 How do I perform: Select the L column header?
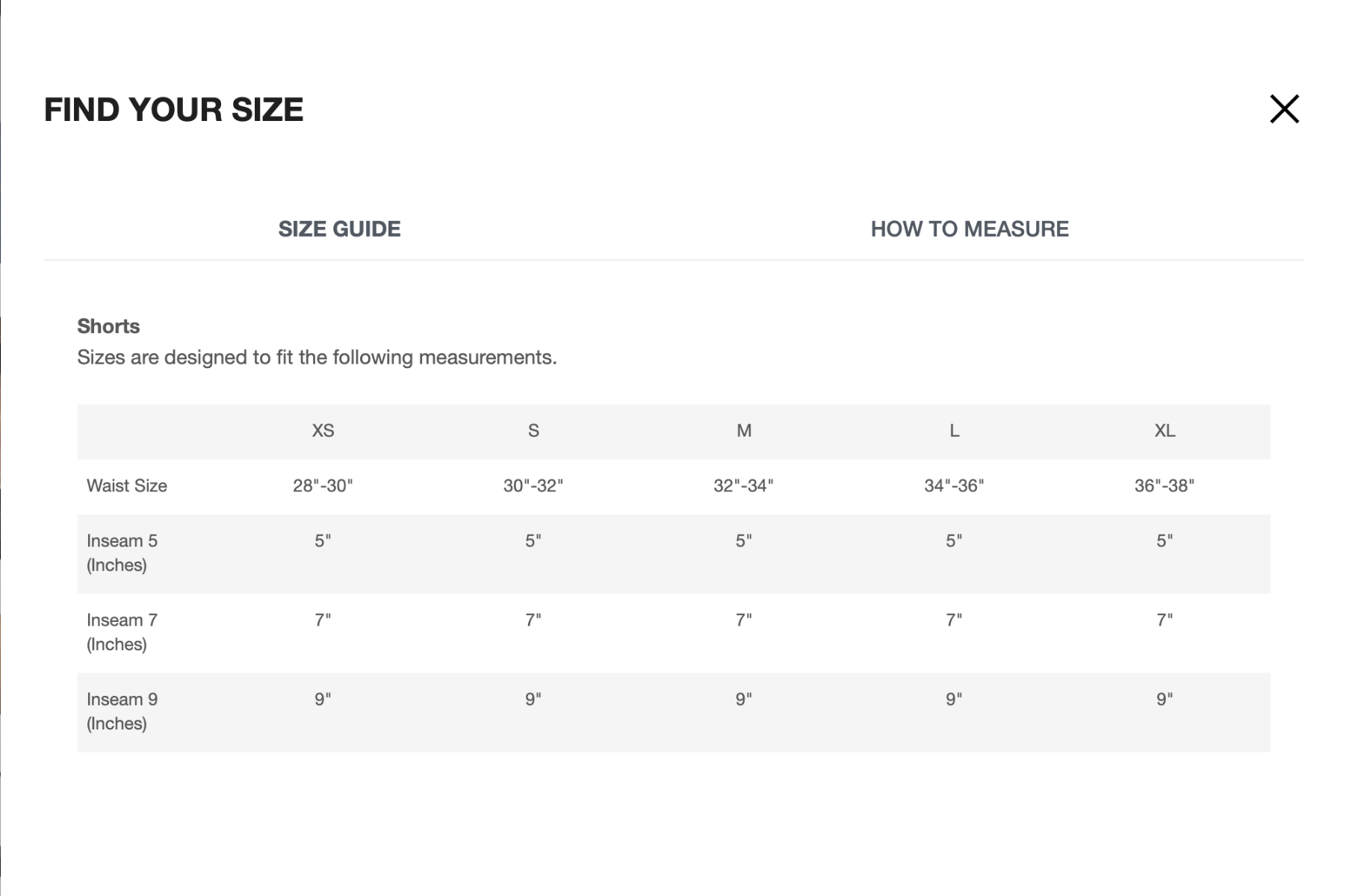tap(954, 430)
